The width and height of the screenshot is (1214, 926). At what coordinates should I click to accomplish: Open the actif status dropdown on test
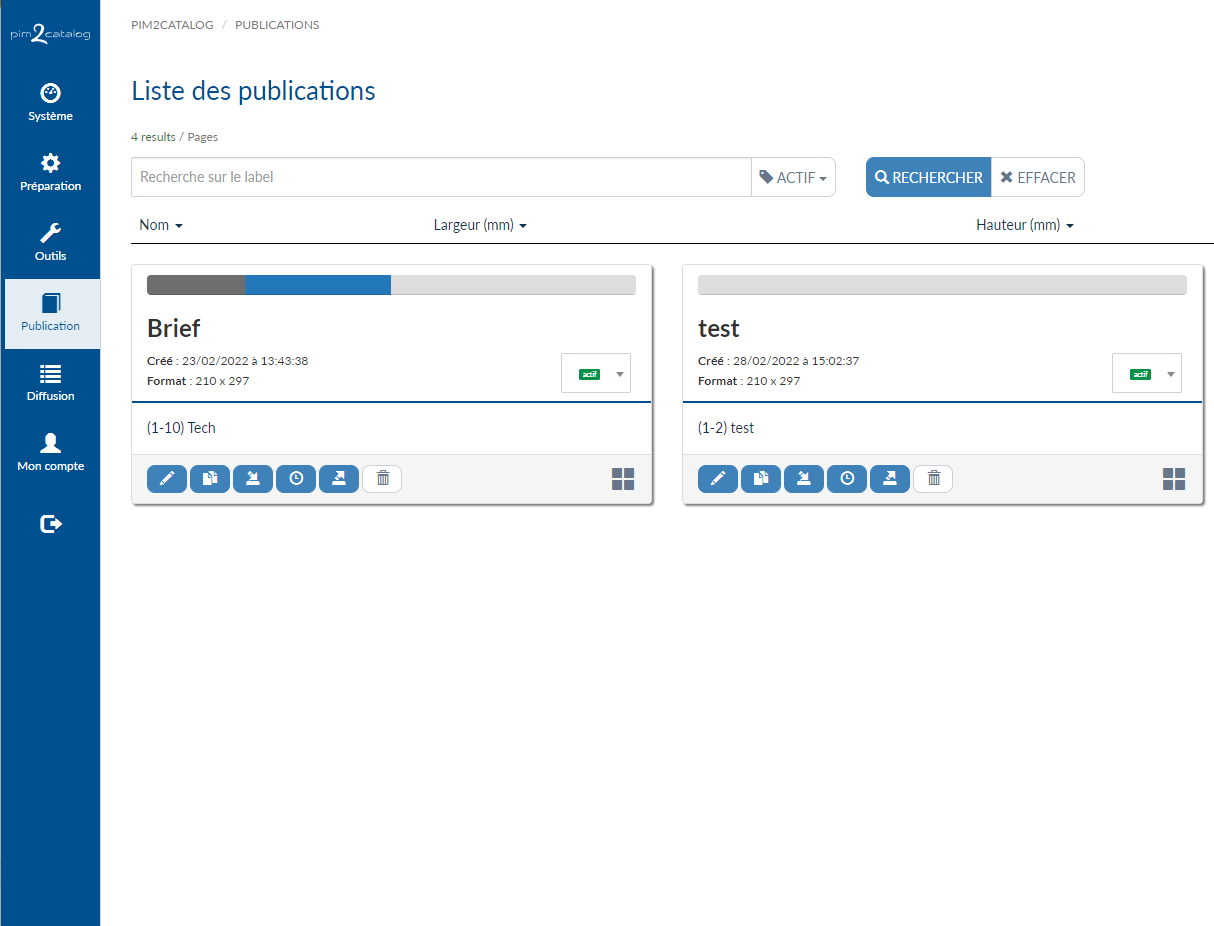pyautogui.click(x=1147, y=373)
